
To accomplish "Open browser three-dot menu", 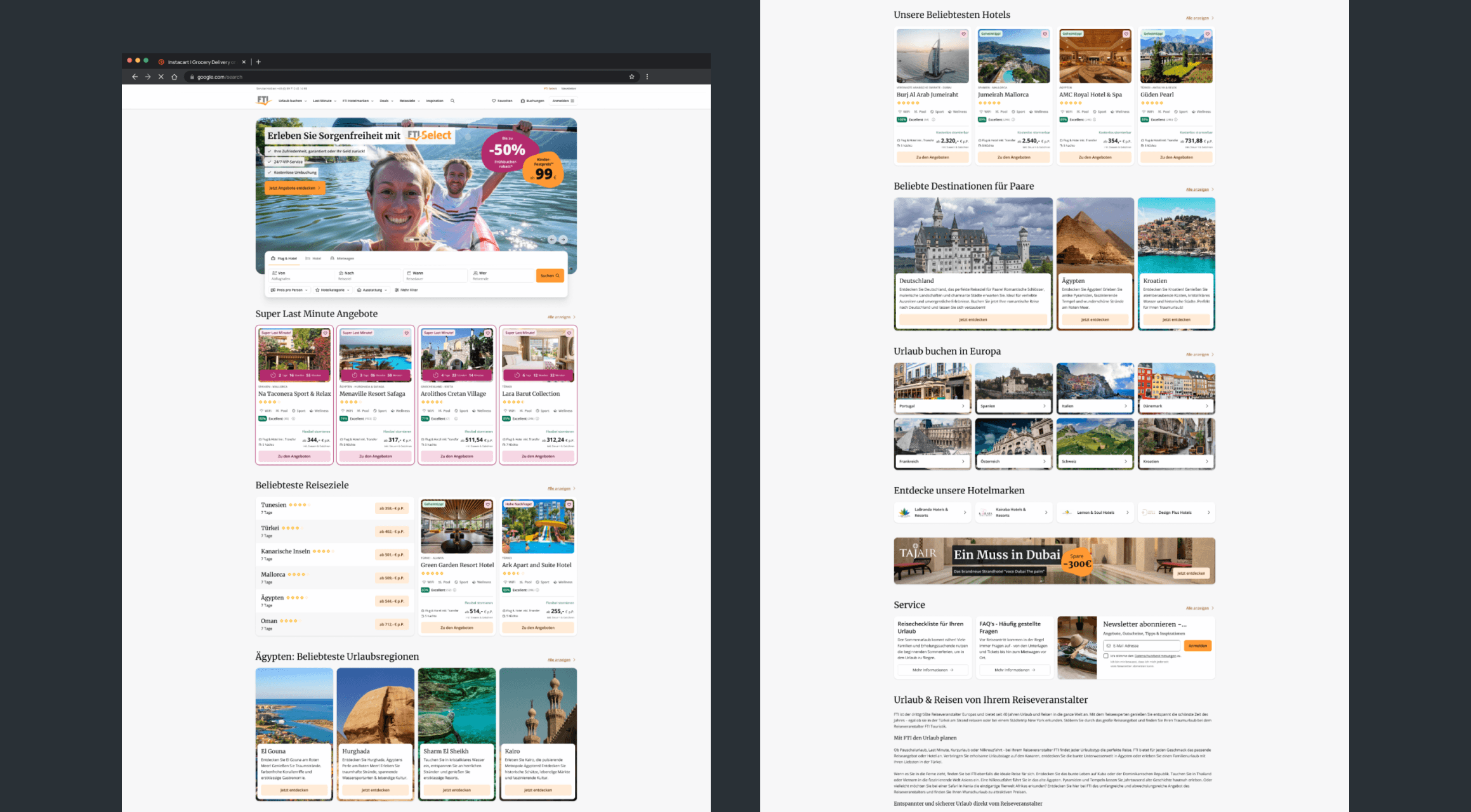I will pyautogui.click(x=647, y=77).
